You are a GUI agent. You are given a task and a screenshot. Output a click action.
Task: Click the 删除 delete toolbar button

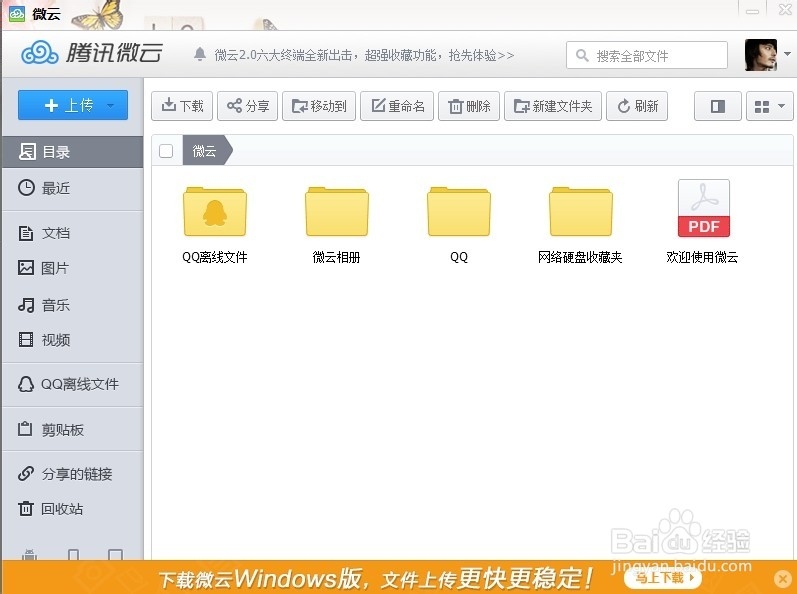pyautogui.click(x=469, y=106)
